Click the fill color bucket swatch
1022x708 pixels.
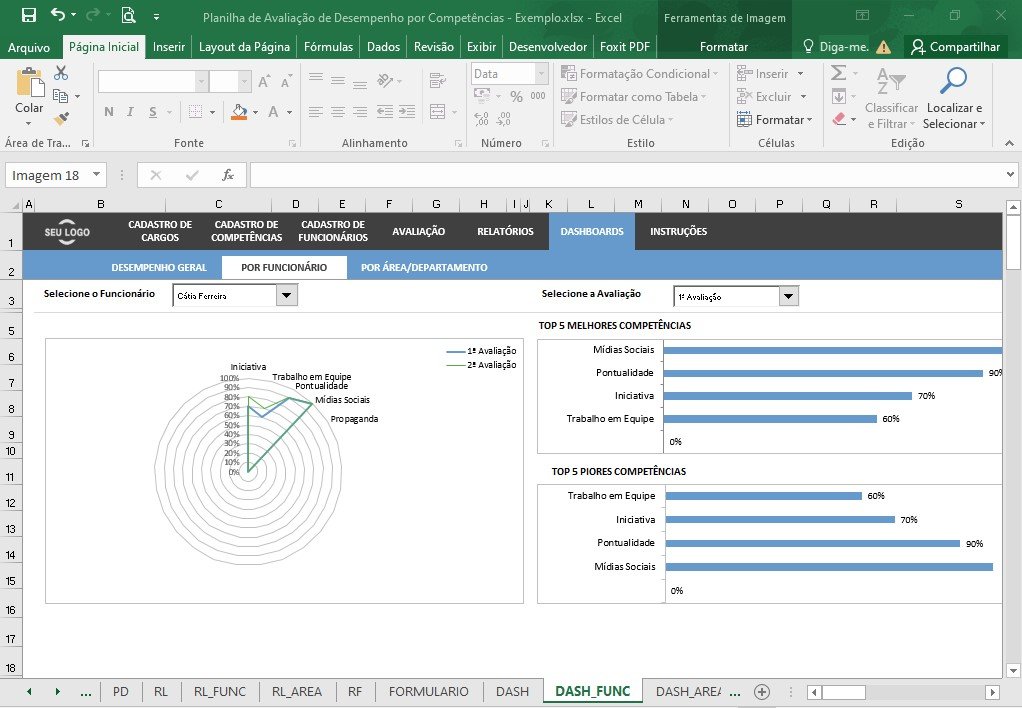(239, 112)
